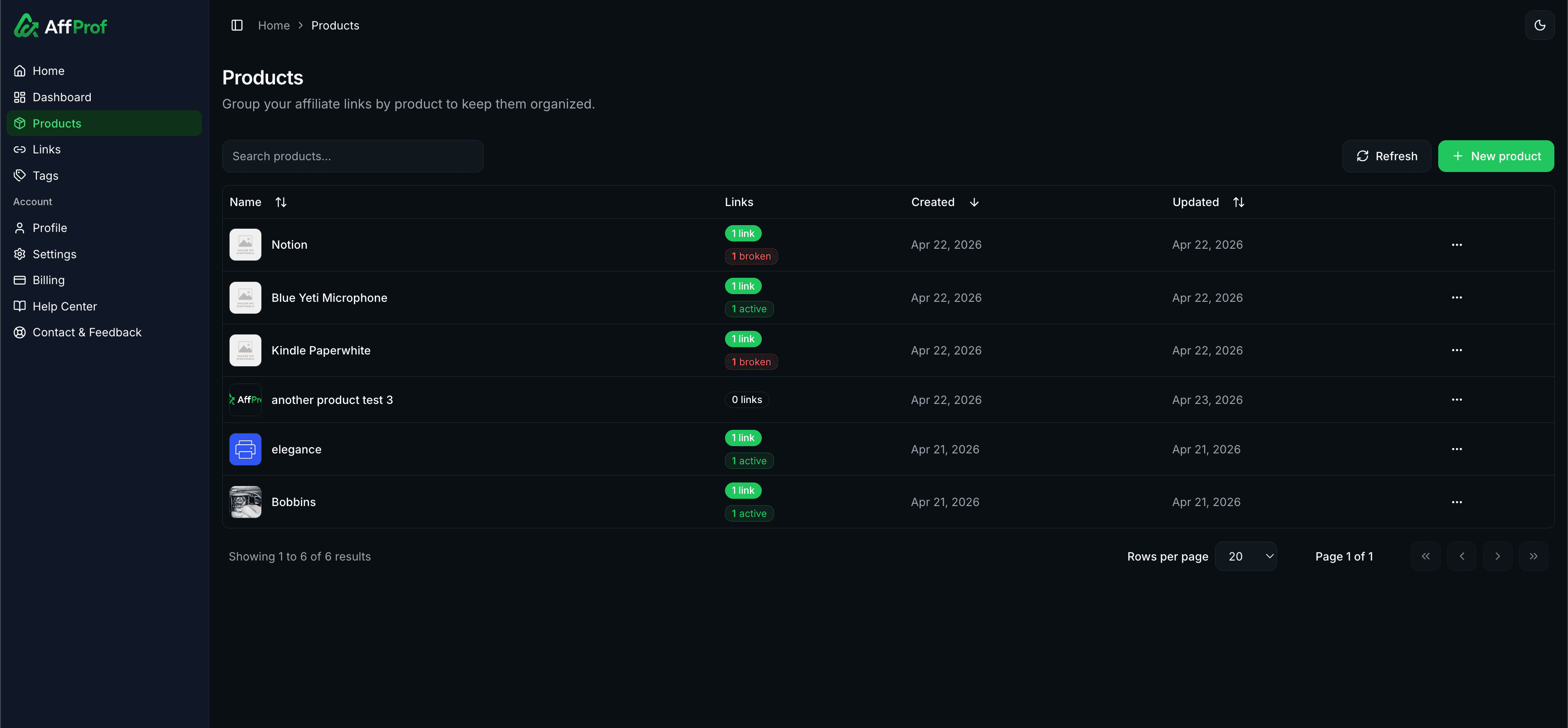Click Home in breadcrumb

tap(273, 25)
